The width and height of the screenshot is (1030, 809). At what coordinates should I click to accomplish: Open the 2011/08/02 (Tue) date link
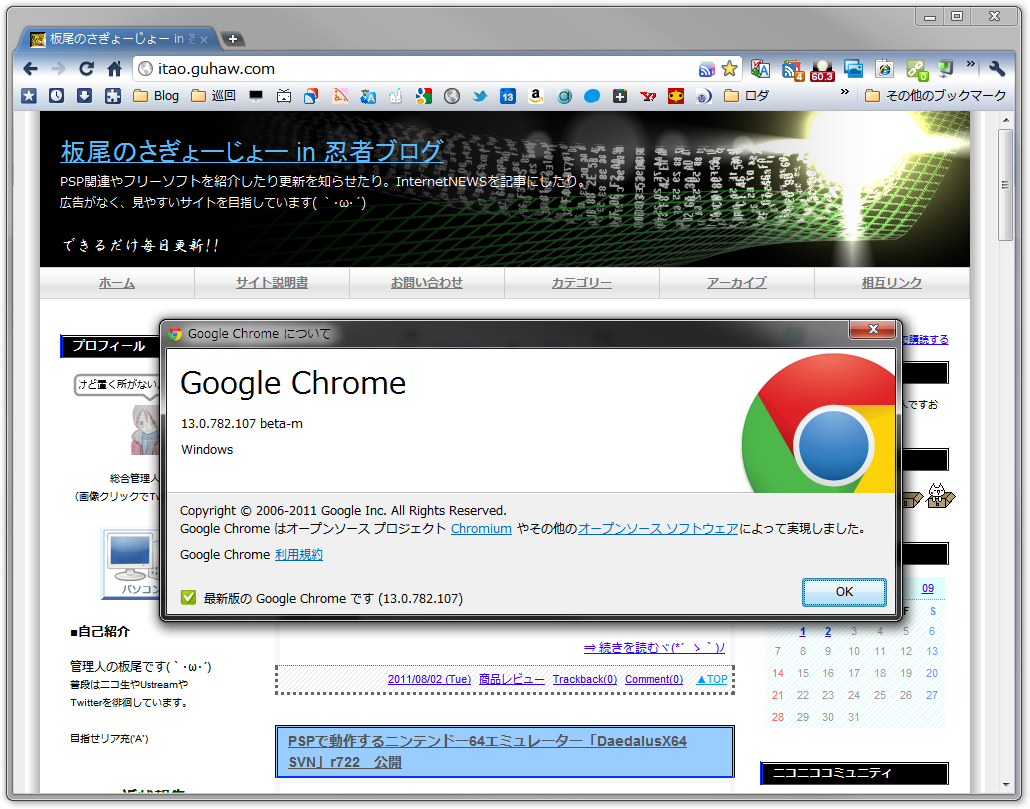430,679
